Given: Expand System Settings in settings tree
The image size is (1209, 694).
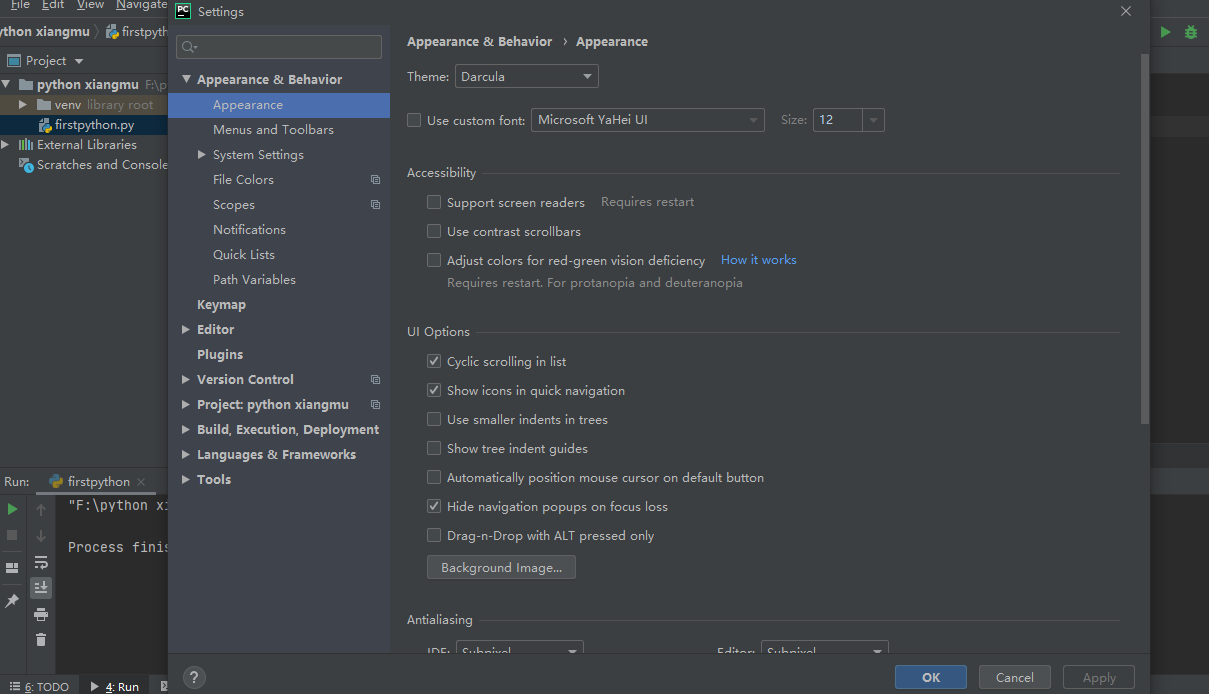Looking at the screenshot, I should tap(202, 155).
